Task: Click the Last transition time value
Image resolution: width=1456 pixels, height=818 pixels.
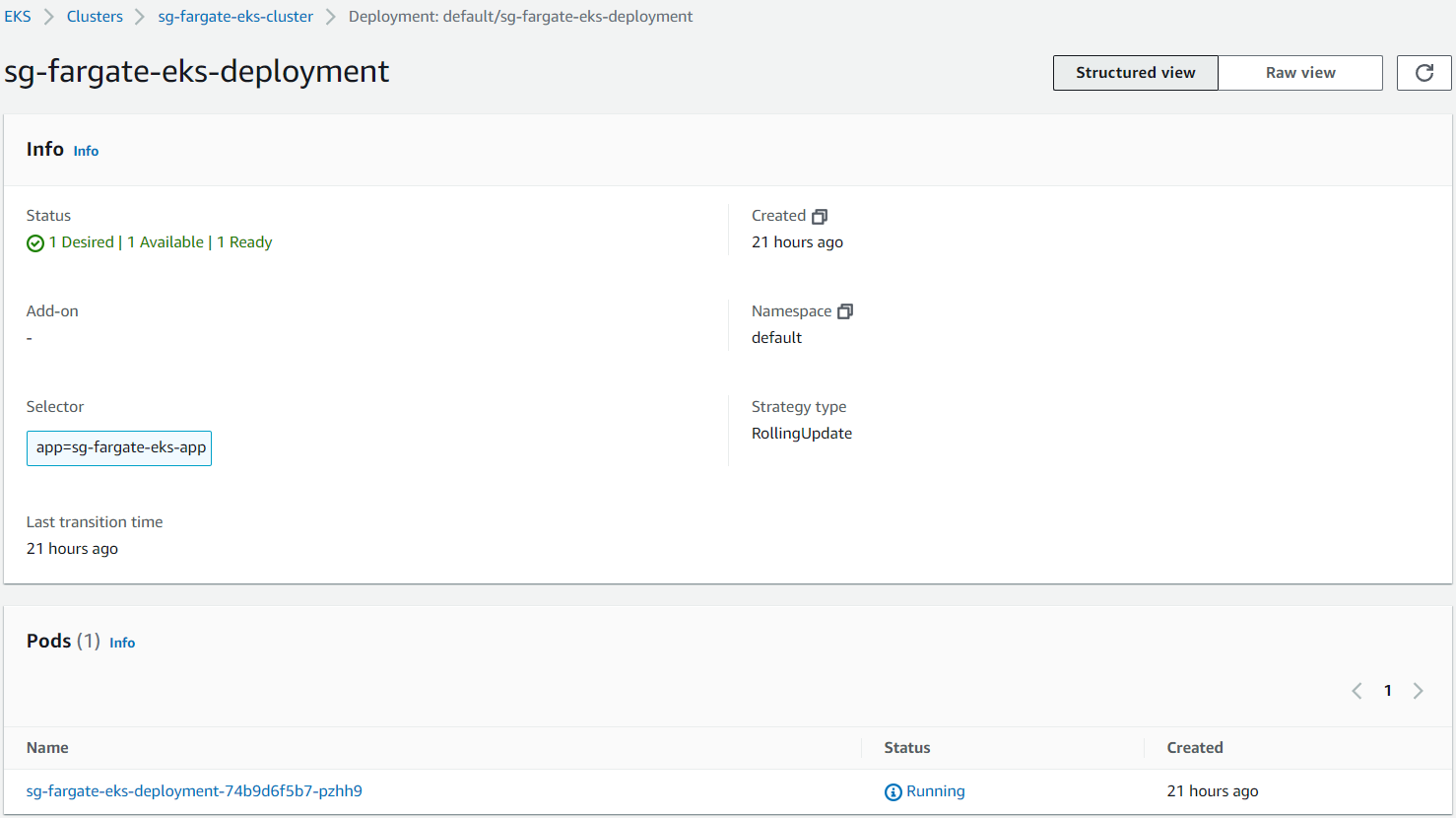Action: click(72, 549)
